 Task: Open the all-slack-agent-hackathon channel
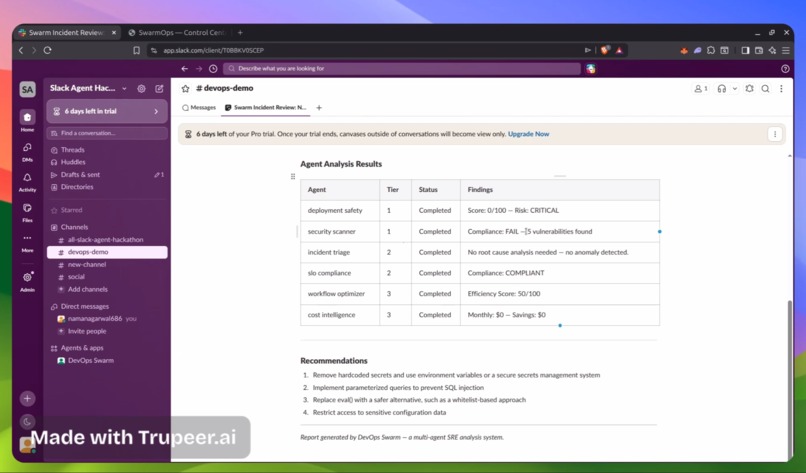pyautogui.click(x=107, y=240)
